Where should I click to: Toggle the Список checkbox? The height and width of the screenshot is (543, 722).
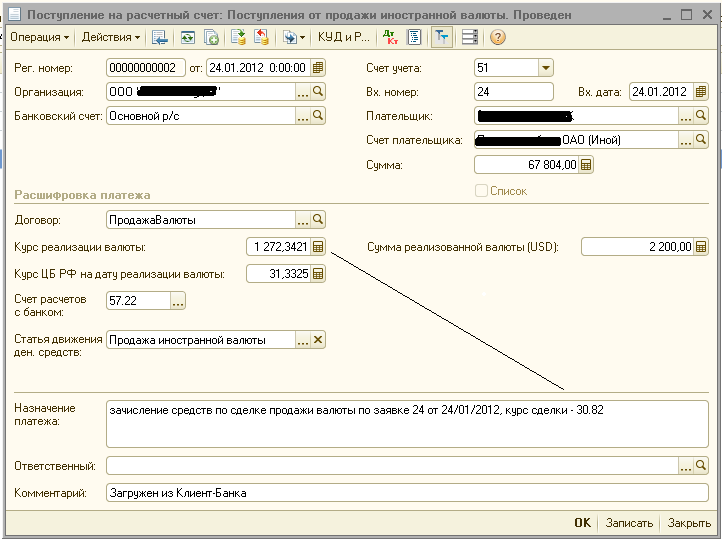482,190
